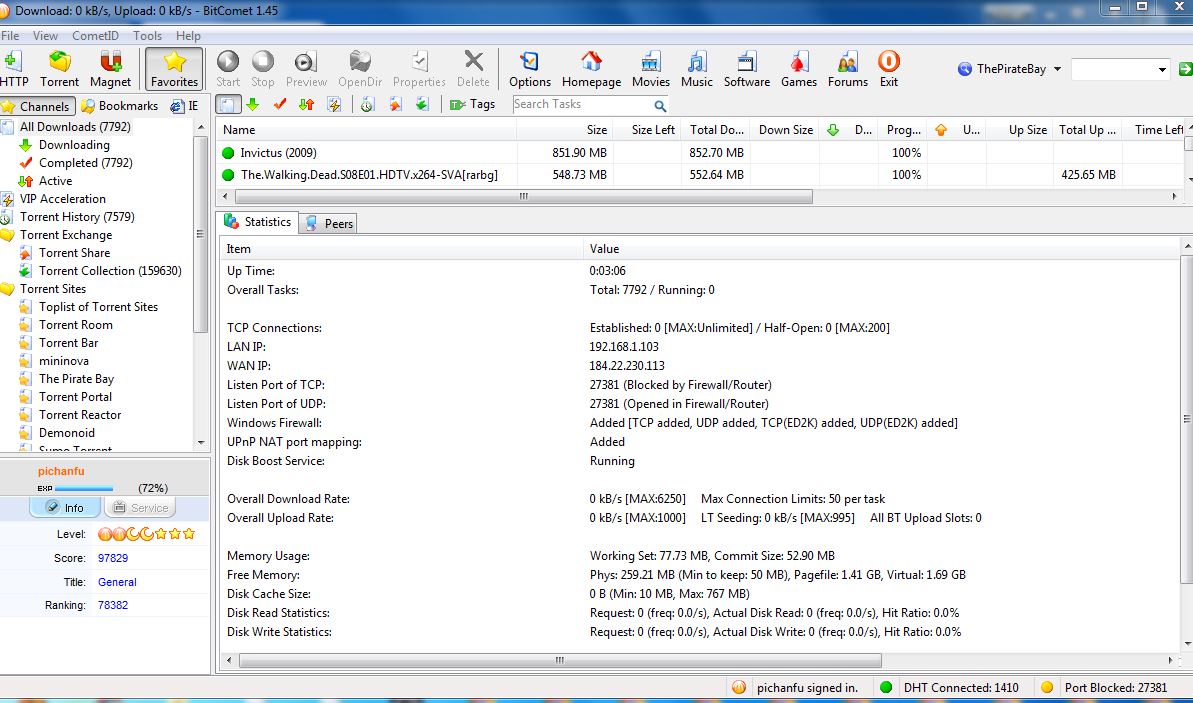The height and width of the screenshot is (703, 1193).
Task: Open the Games toolbar shortcut
Action: (x=799, y=68)
